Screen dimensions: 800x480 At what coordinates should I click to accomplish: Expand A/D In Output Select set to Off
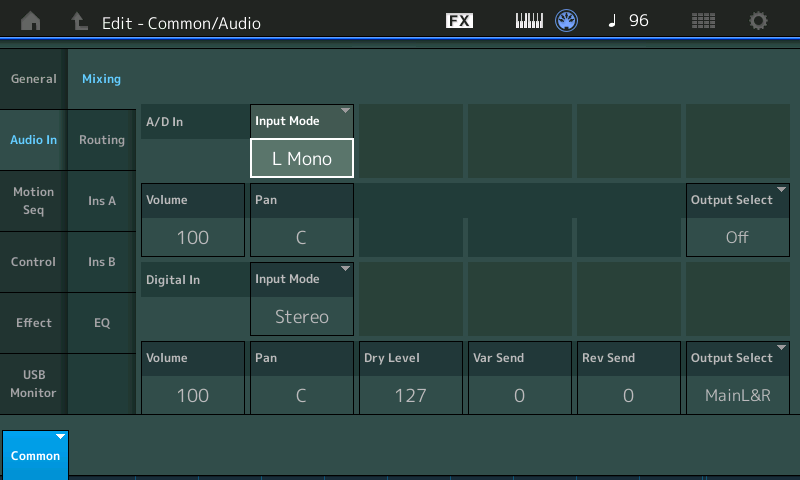click(738, 220)
